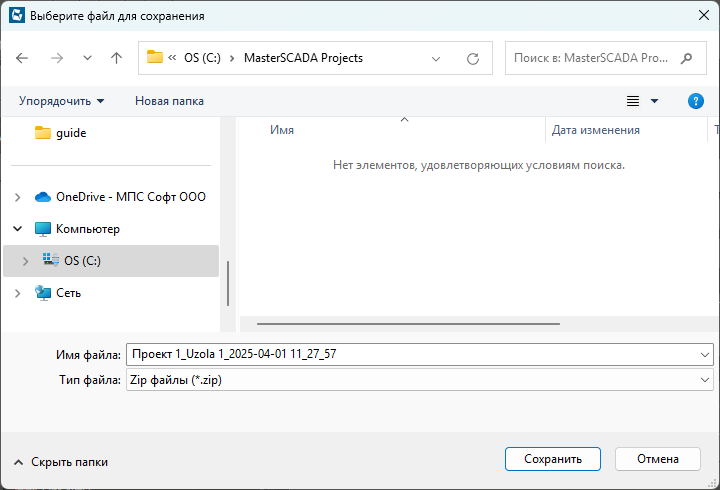Cancel the dialog with Отмена

[x=658, y=459]
